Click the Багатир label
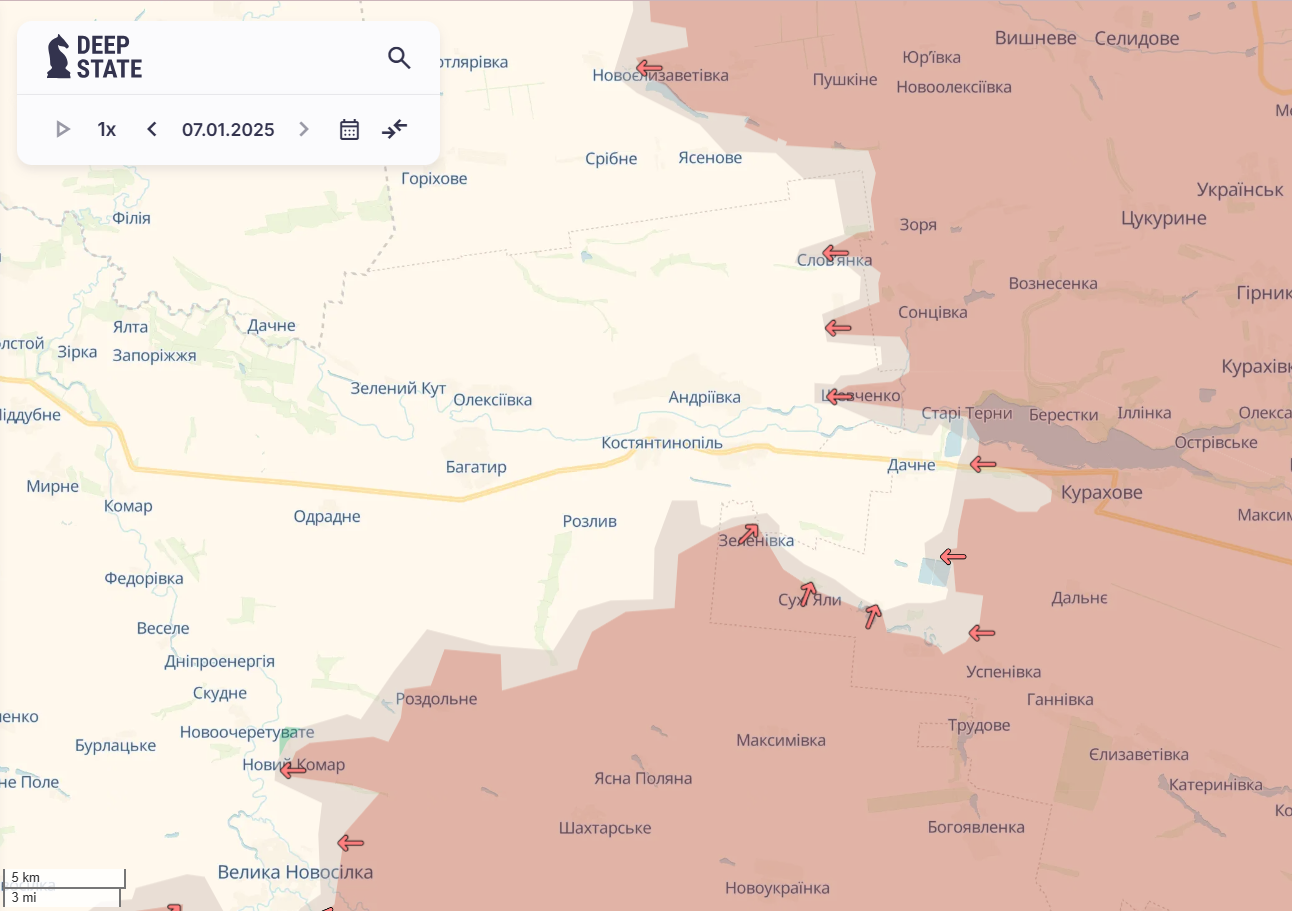Image resolution: width=1292 pixels, height=911 pixels. pos(476,467)
